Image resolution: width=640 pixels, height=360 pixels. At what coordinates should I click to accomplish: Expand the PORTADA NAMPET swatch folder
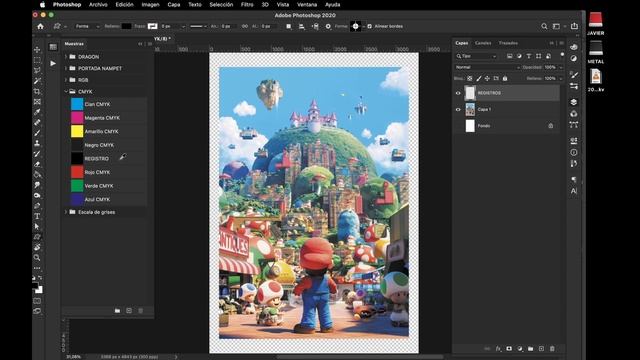[66, 68]
